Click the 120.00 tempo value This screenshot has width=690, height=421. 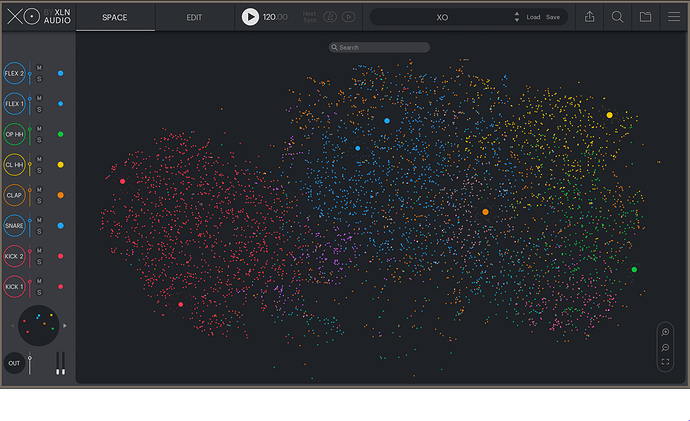pyautogui.click(x=275, y=17)
